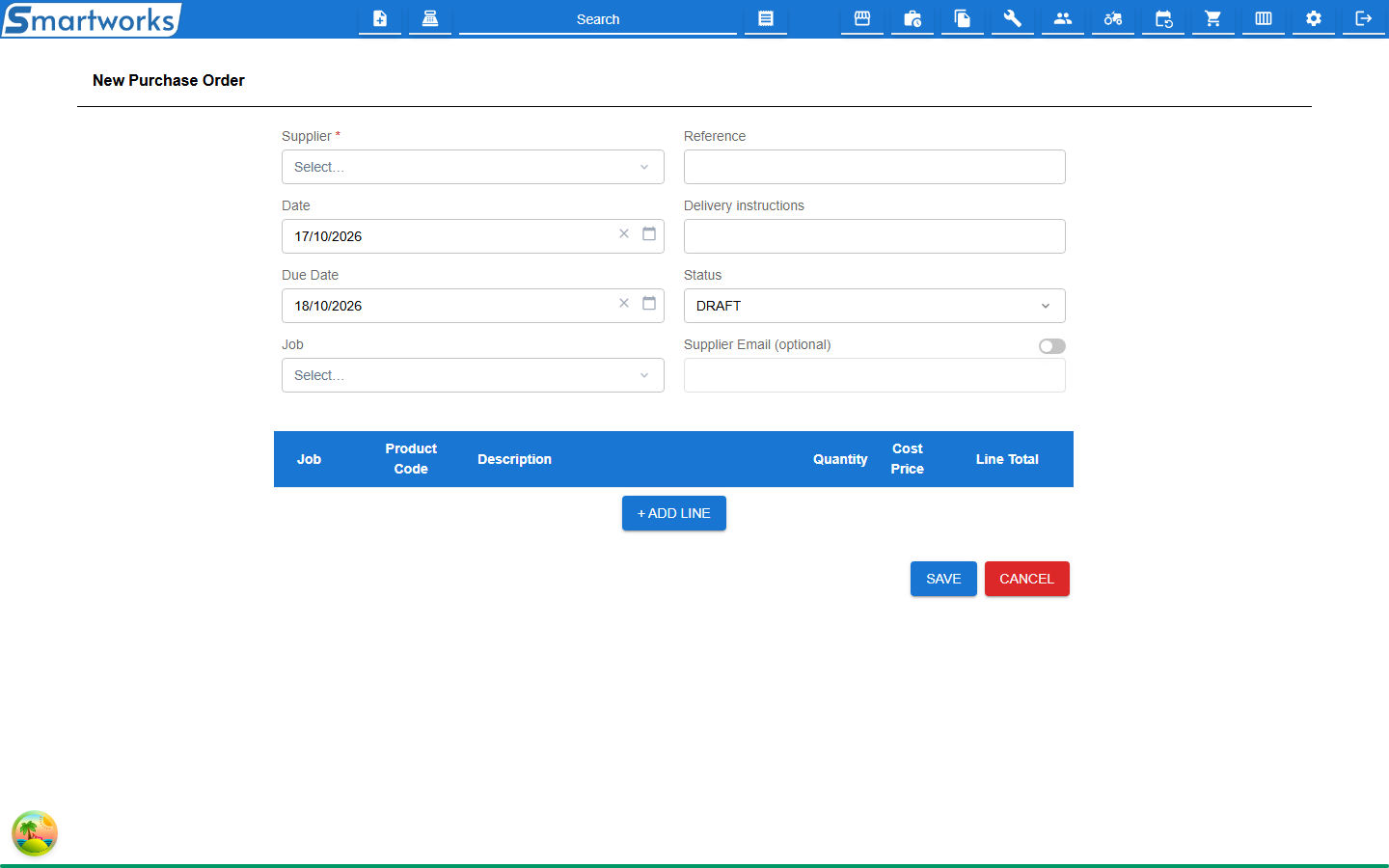
Task: Click the SAVE button
Action: point(943,579)
